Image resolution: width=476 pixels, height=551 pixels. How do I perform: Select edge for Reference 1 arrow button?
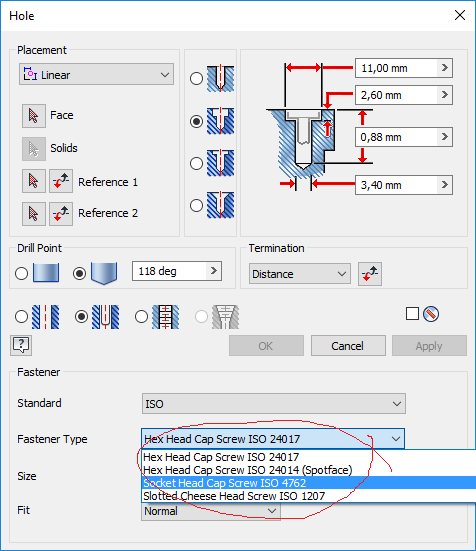click(34, 181)
